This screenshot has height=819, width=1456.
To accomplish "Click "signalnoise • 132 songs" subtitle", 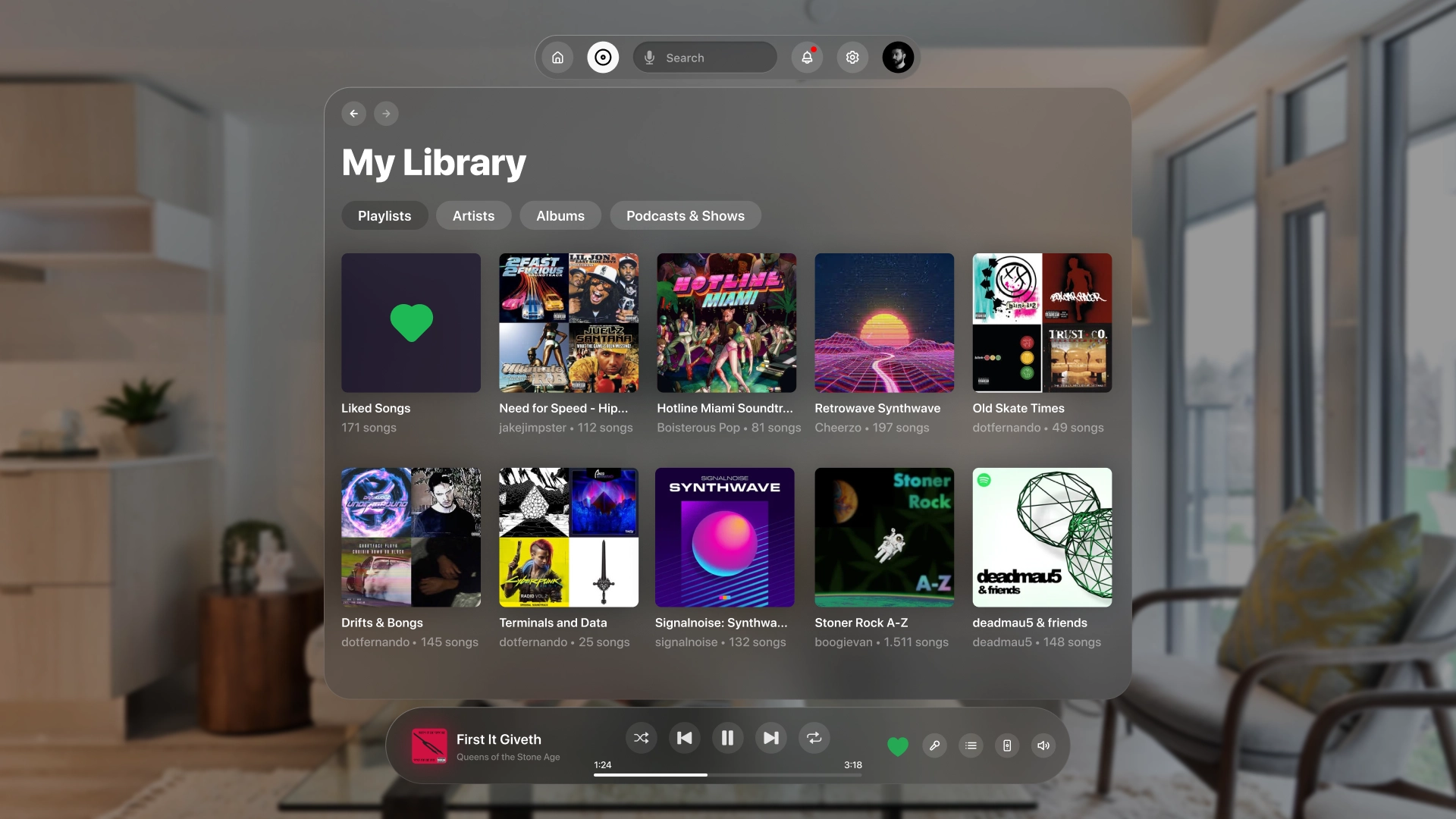I will [720, 642].
